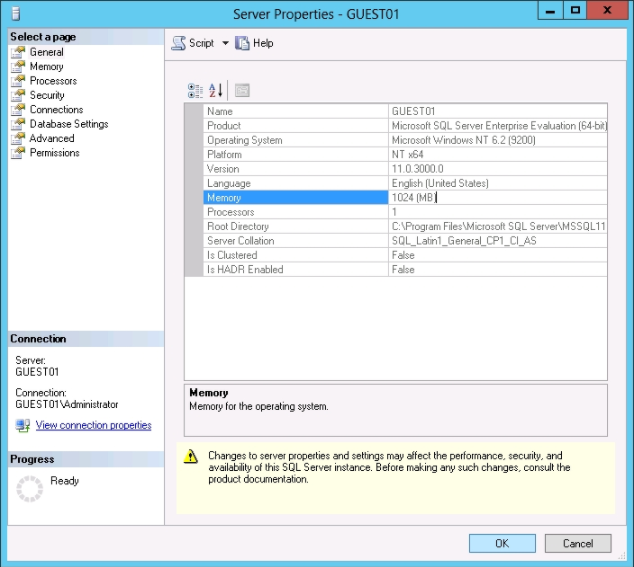Select the Platform property row
The height and width of the screenshot is (567, 634).
405,154
